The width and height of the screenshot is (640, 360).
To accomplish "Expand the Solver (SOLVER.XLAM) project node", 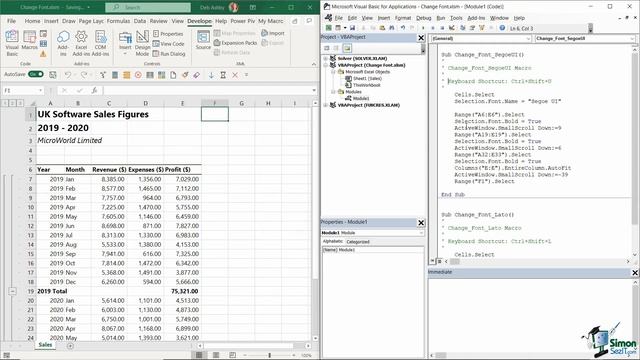I will 326,58.
